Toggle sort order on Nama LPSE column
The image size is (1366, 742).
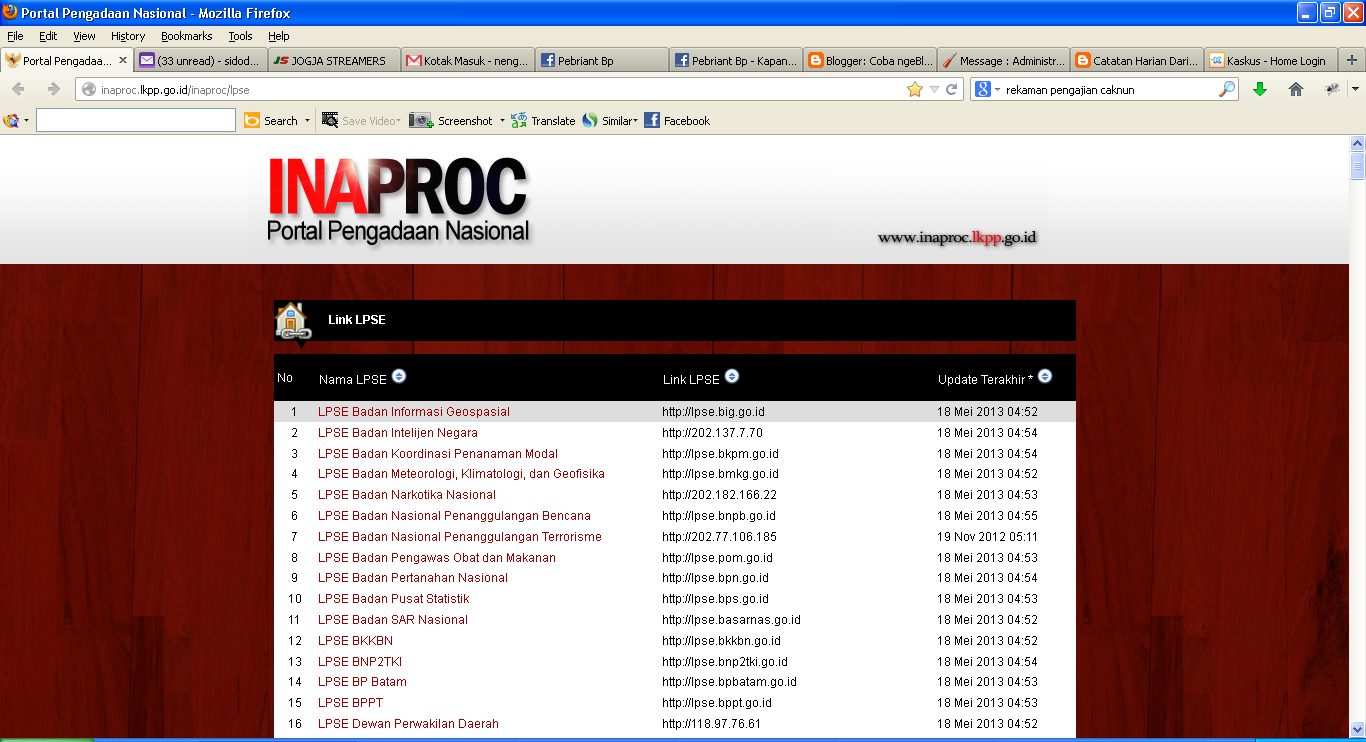click(x=398, y=376)
